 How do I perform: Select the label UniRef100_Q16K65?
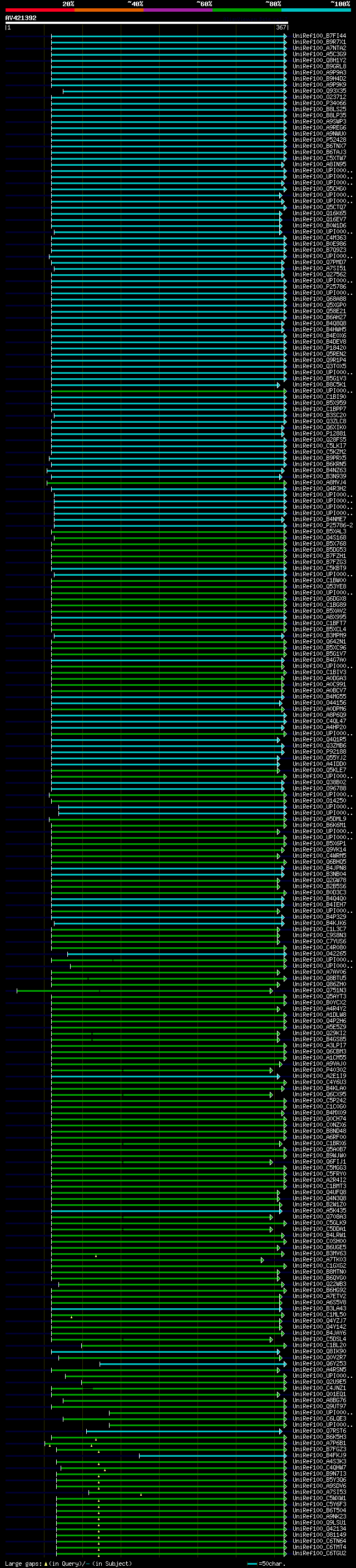[x=319, y=213]
